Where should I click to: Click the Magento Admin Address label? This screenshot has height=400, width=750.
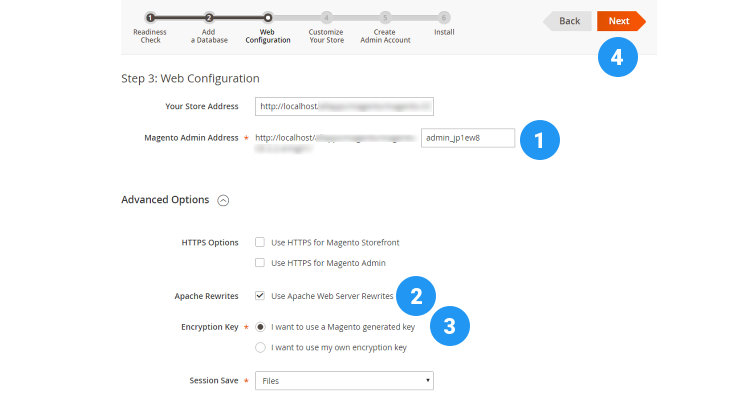191,138
